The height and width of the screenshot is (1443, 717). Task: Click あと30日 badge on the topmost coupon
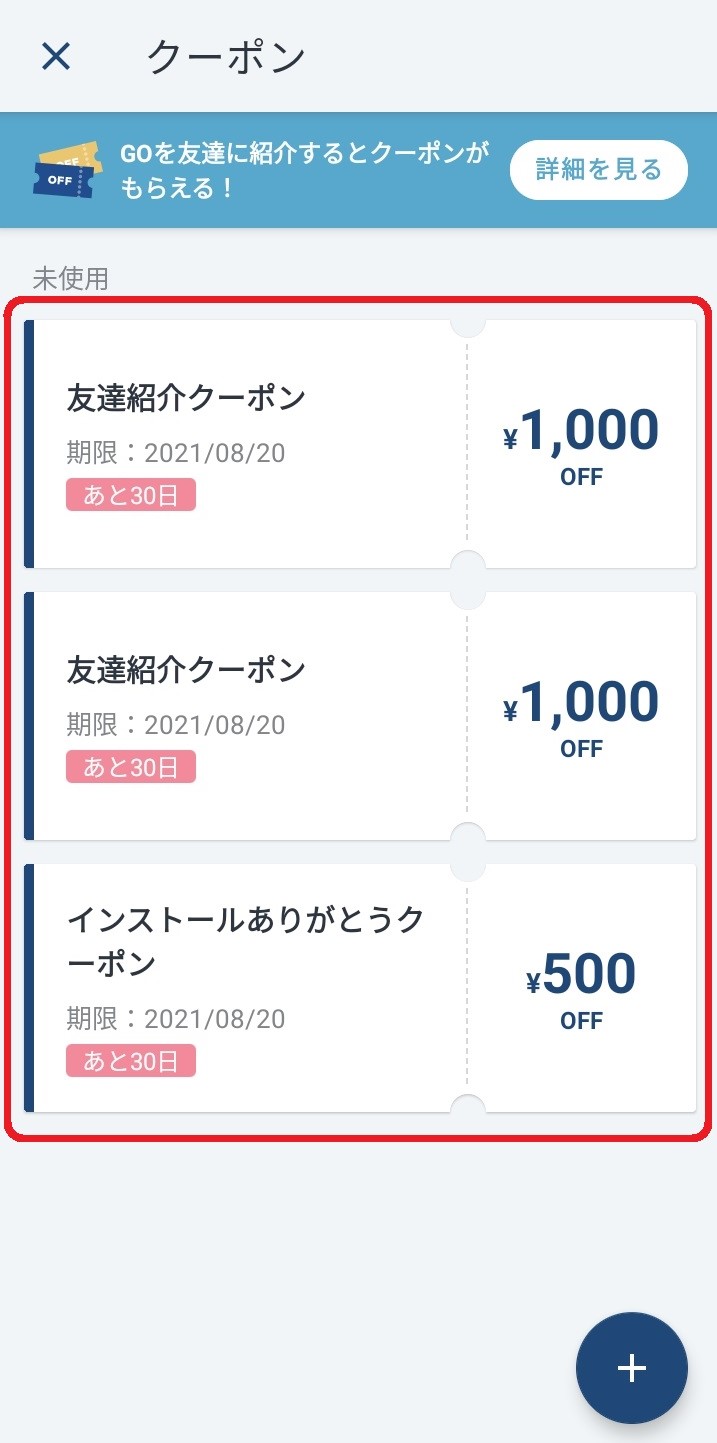[131, 495]
